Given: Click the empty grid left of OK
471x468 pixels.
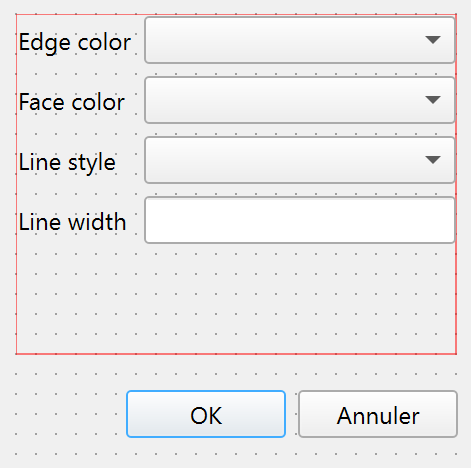Looking at the screenshot, I should click(70, 414).
